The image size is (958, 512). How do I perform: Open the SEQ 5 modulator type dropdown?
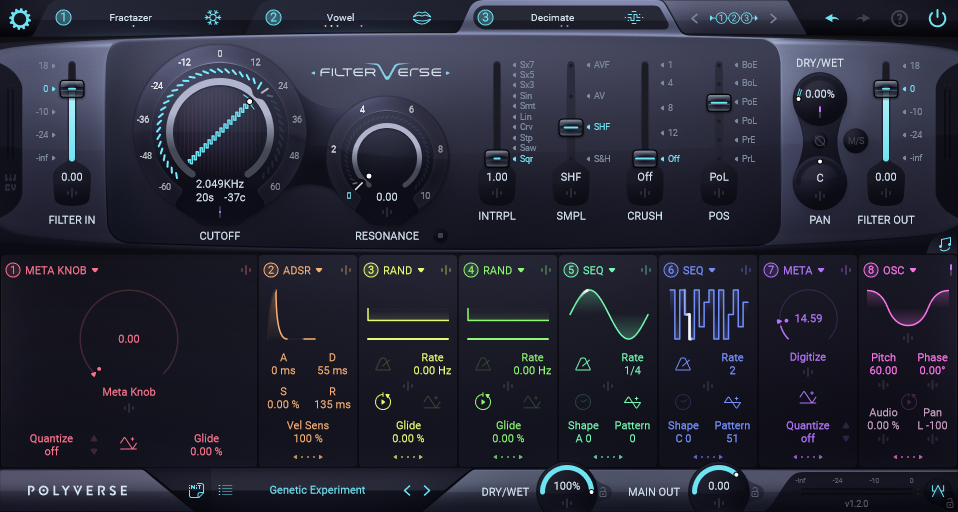pos(612,270)
